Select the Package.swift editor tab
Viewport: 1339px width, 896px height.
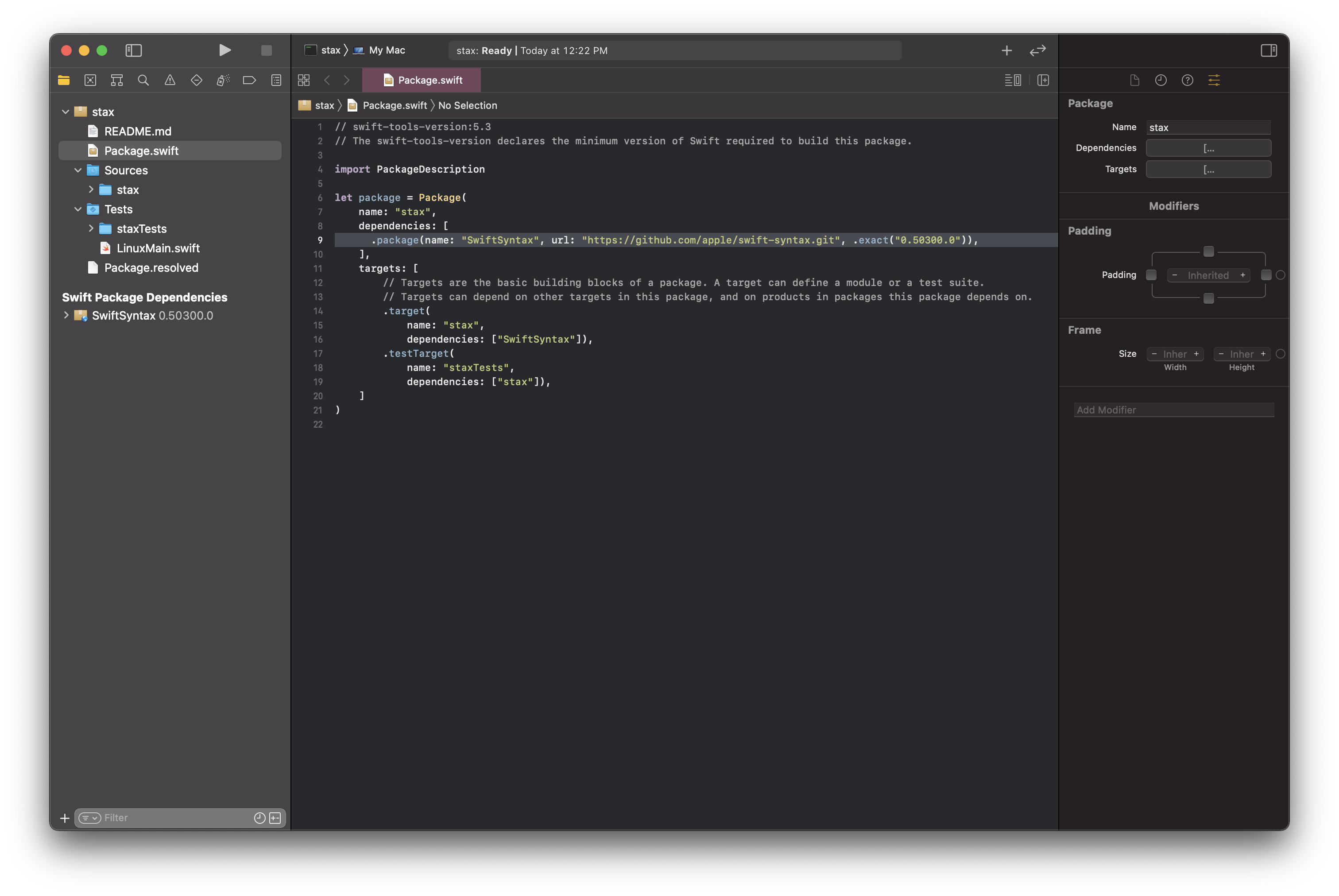[x=422, y=80]
